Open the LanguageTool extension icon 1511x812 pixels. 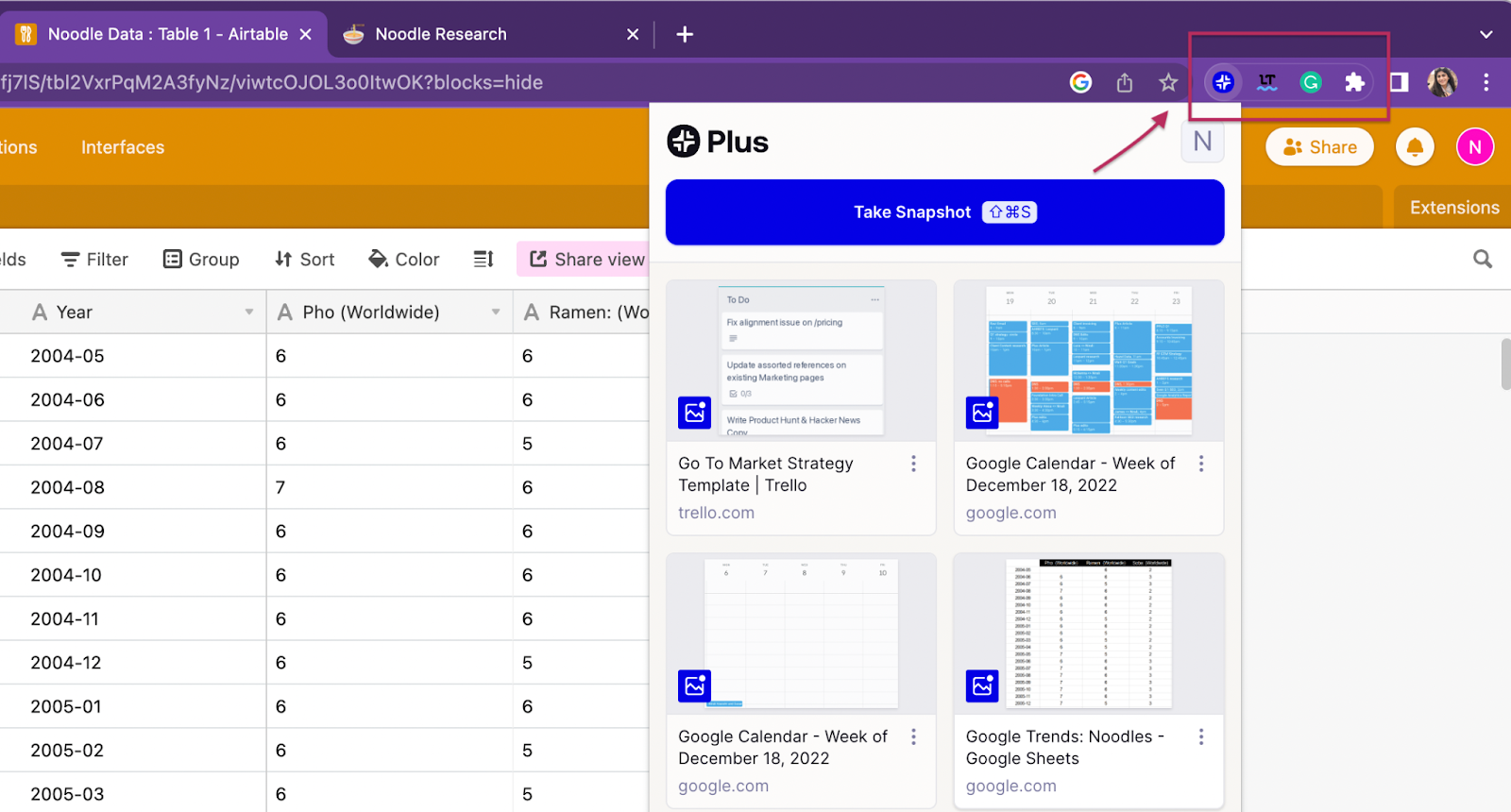pyautogui.click(x=1267, y=82)
